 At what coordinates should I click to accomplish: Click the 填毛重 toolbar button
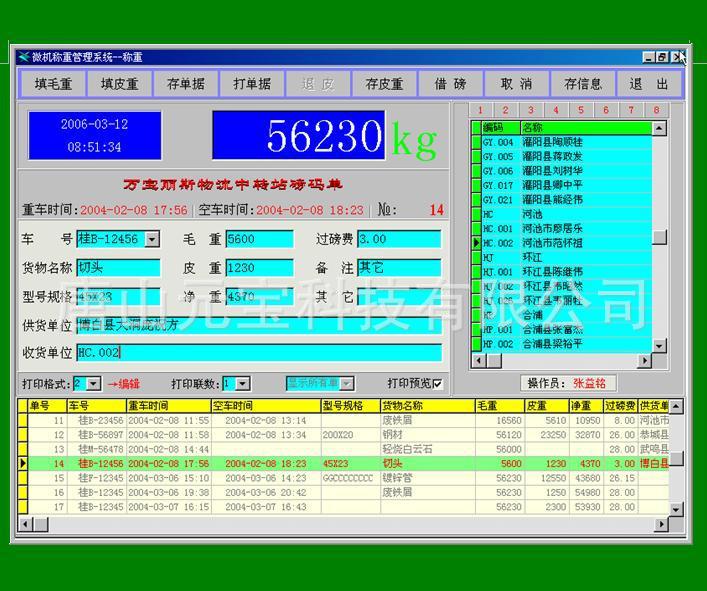pos(53,84)
